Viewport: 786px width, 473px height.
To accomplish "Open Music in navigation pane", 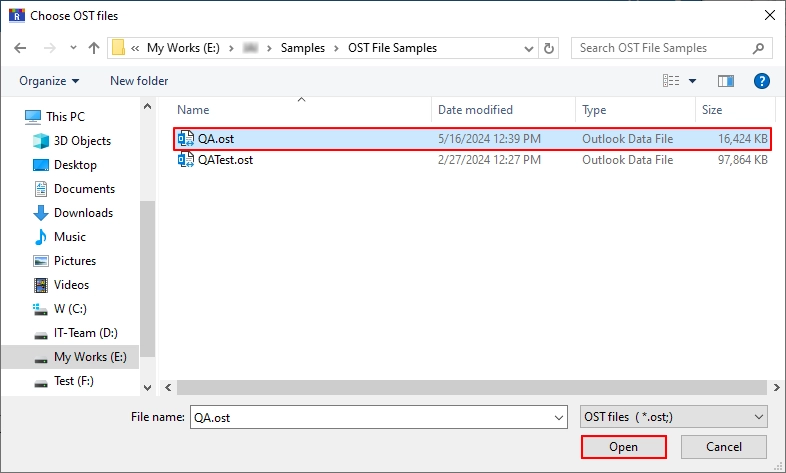I will point(70,237).
